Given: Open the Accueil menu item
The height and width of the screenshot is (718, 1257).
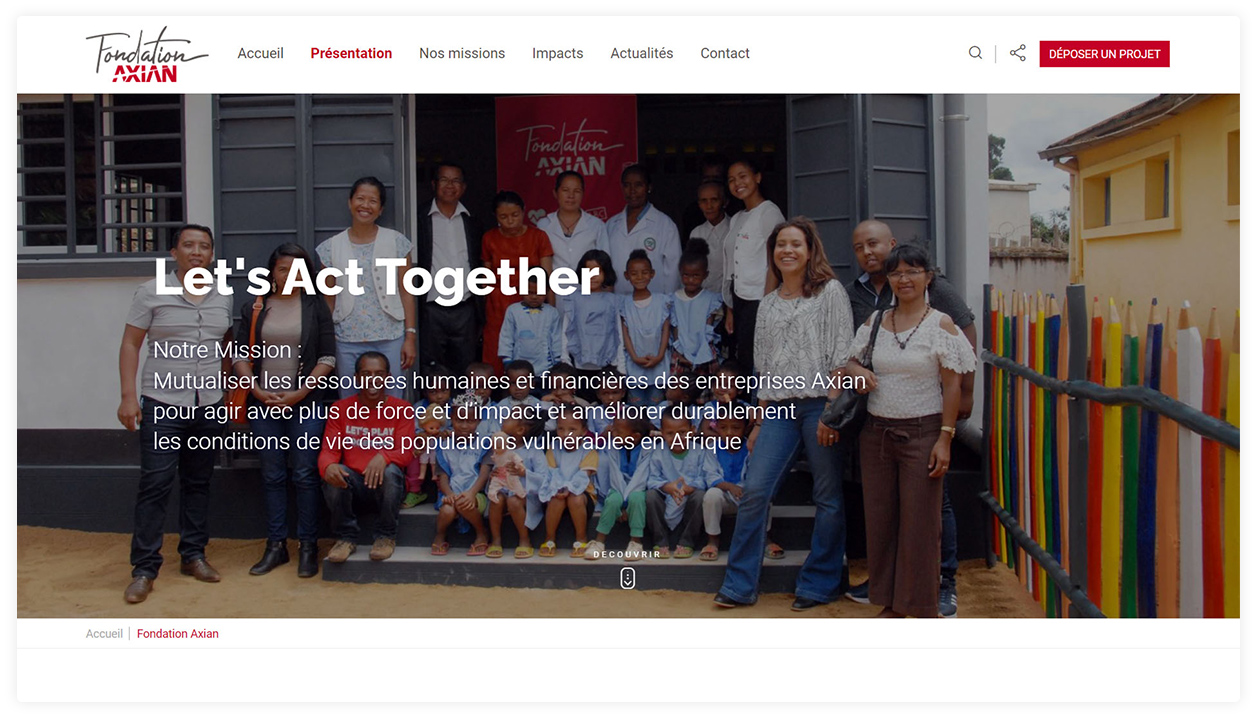Looking at the screenshot, I should 260,53.
